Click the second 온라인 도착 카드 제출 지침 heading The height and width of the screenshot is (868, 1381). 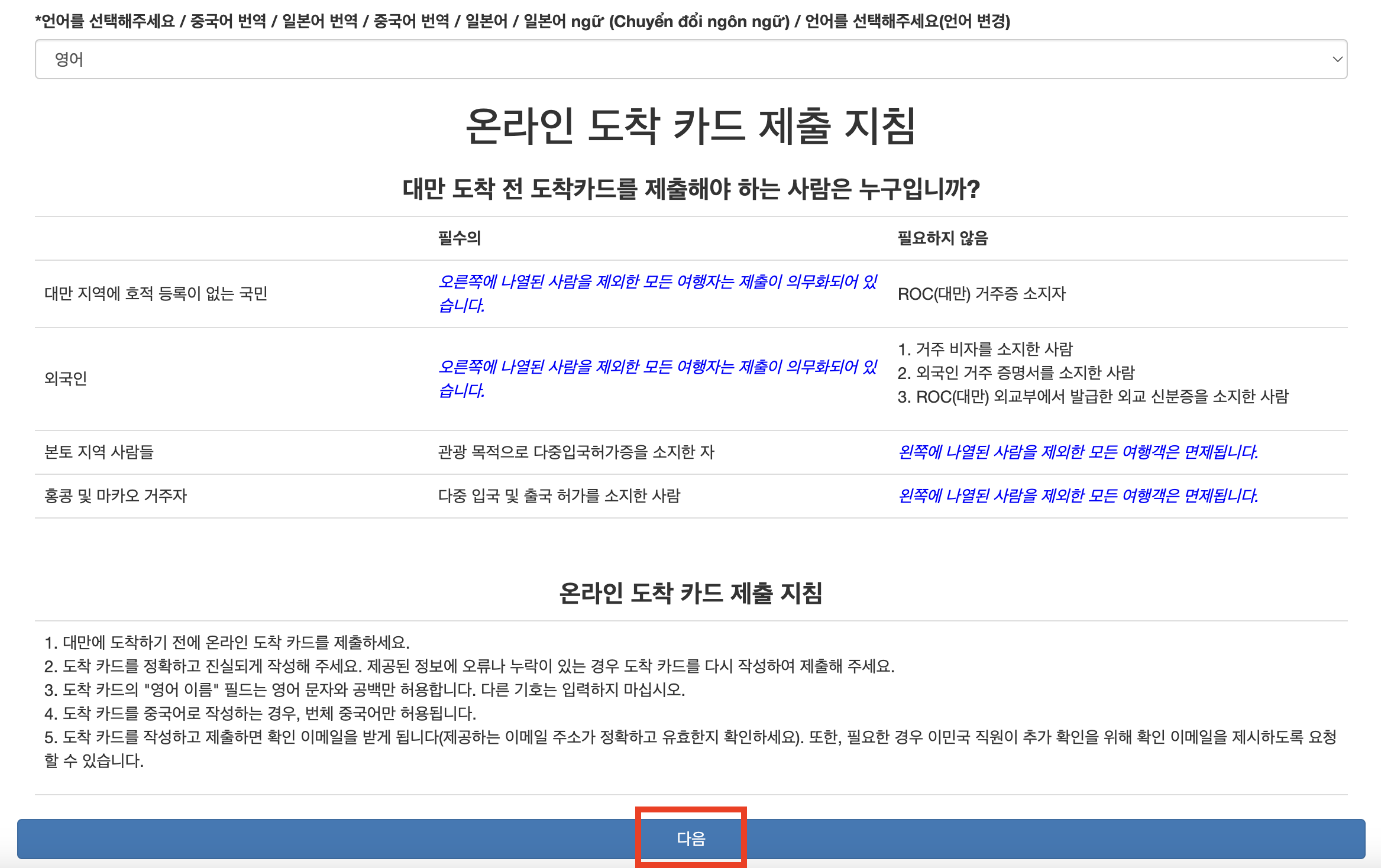690,593
